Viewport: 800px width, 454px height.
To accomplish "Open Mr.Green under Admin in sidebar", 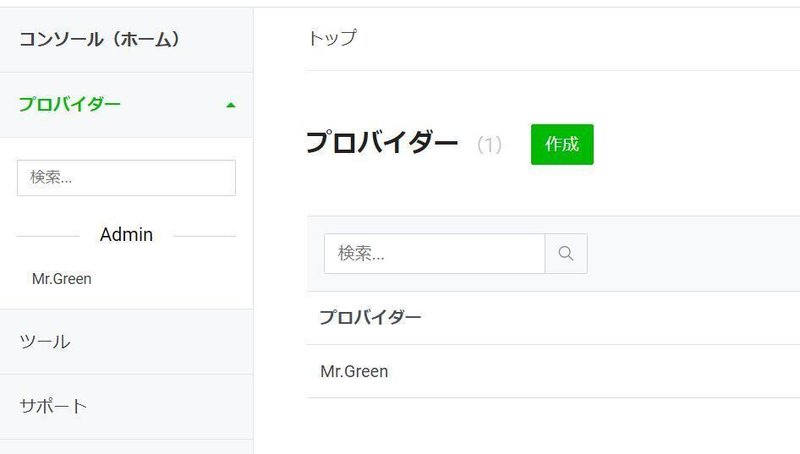I will [62, 279].
